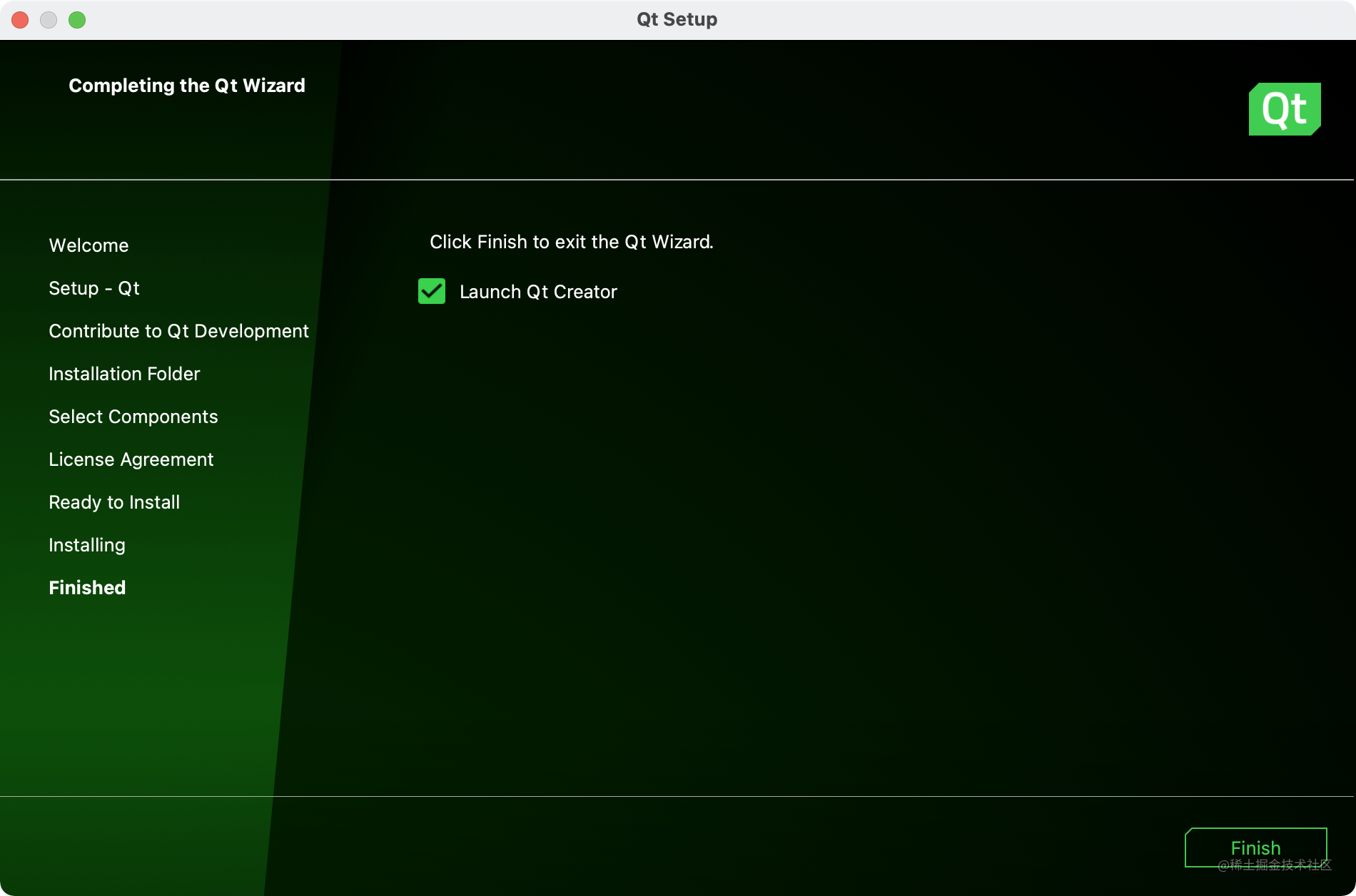
Task: Select the Select Components step
Action: [133, 417]
